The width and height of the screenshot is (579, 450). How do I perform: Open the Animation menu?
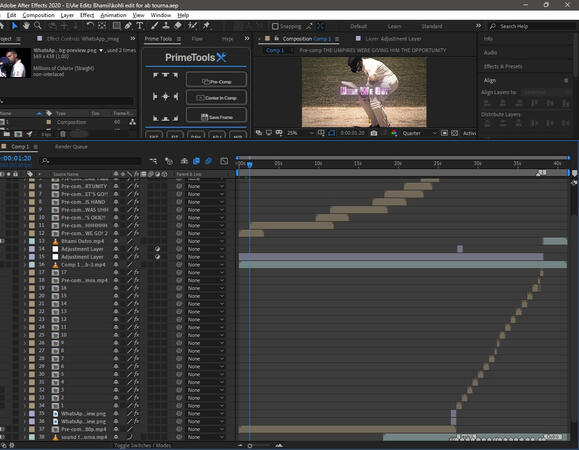point(113,15)
